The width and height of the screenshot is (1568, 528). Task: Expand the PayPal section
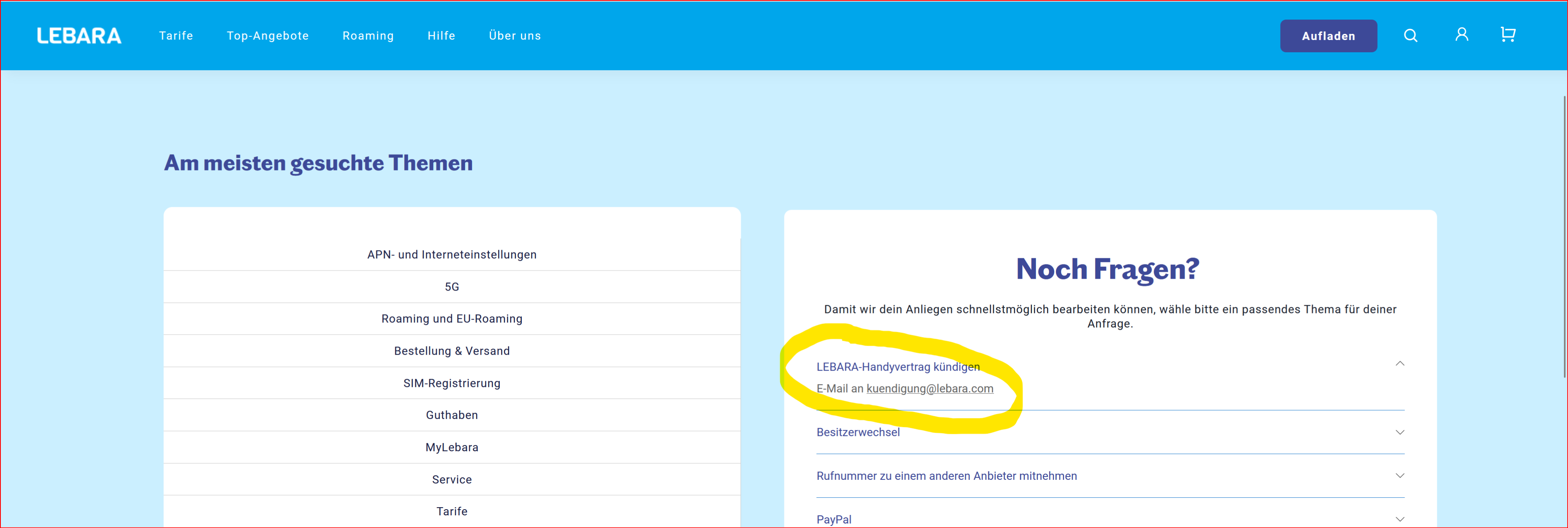pyautogui.click(x=1399, y=519)
